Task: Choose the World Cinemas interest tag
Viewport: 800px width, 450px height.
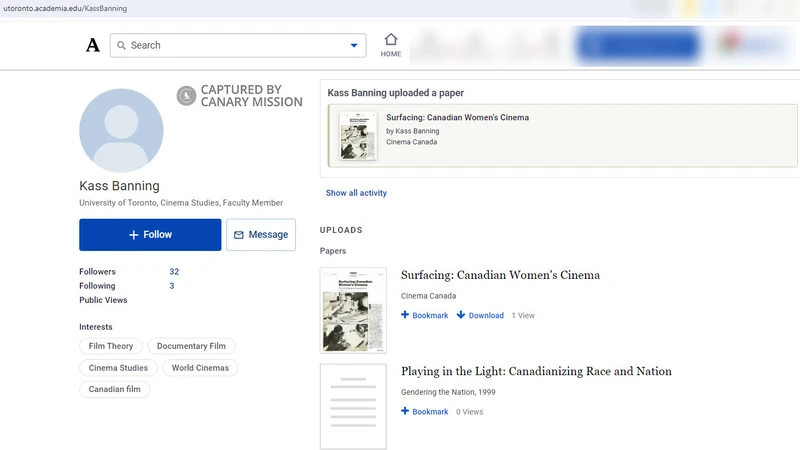Action: [x=200, y=368]
